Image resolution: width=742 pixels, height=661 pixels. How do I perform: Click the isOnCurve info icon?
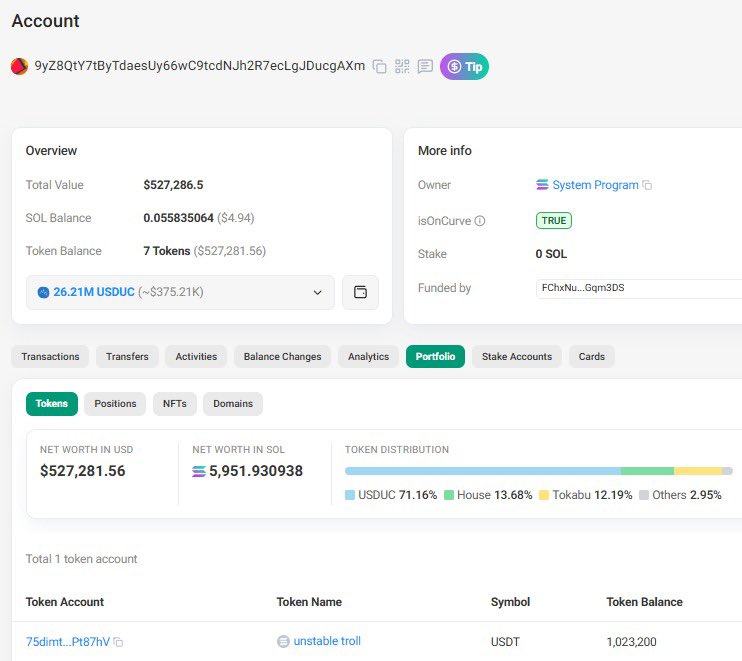480,221
